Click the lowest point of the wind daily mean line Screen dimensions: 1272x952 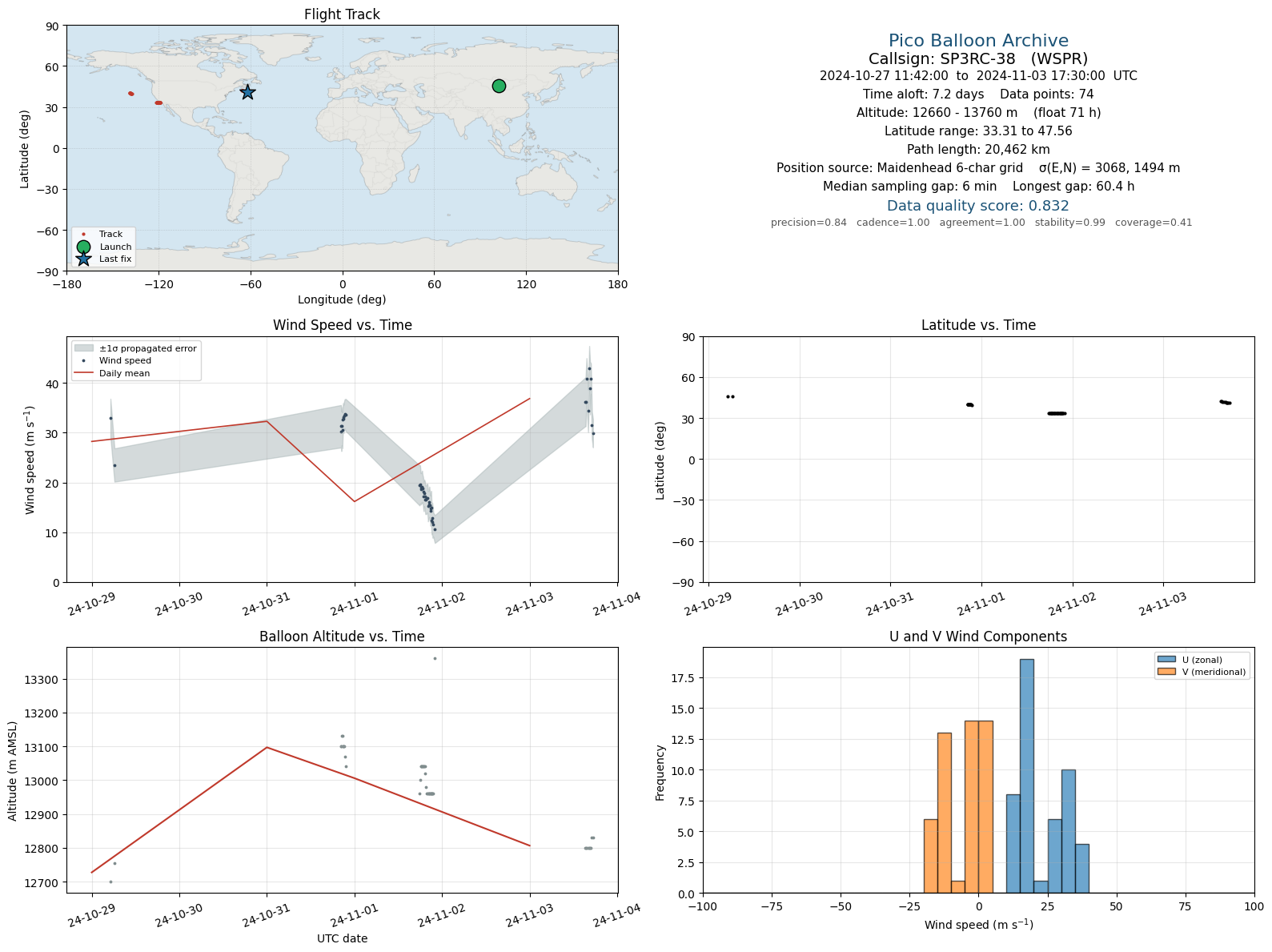pos(355,501)
